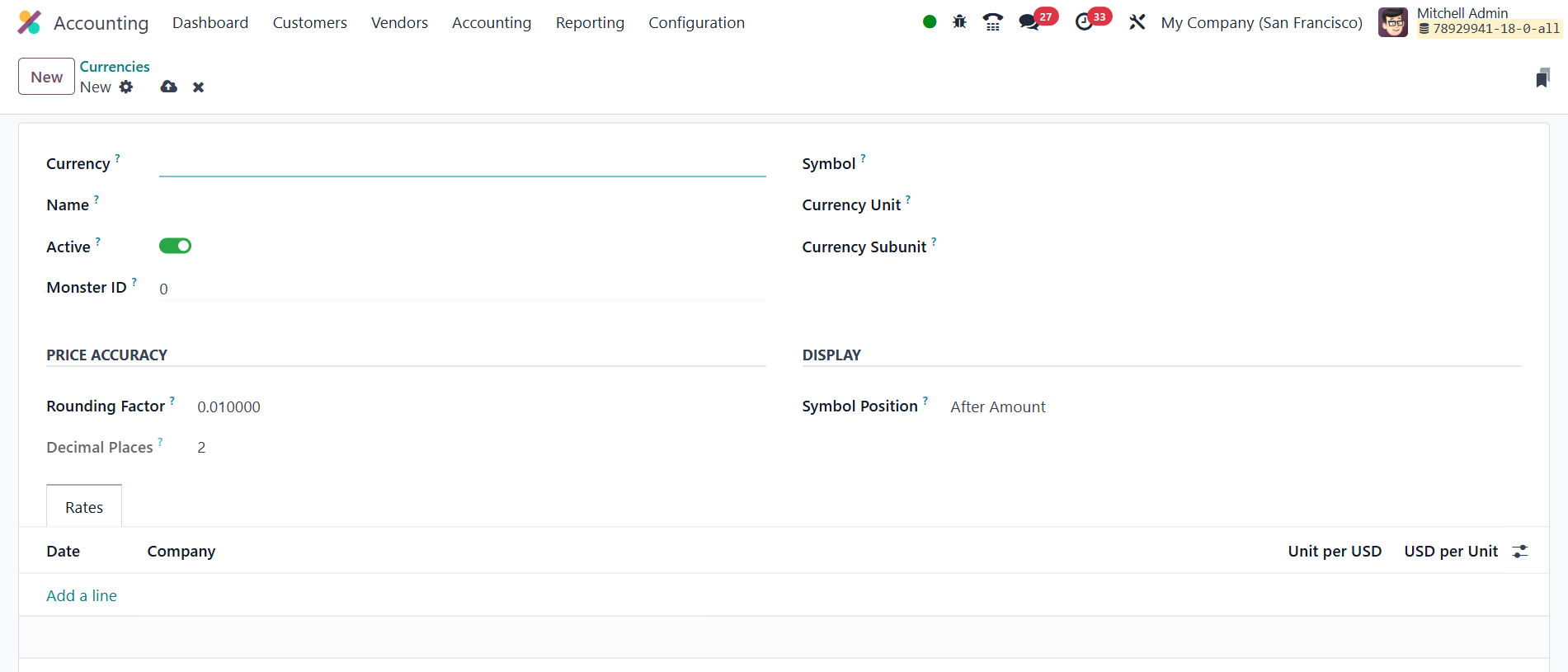Open the conversations messages icon
1568x672 pixels.
(1029, 22)
